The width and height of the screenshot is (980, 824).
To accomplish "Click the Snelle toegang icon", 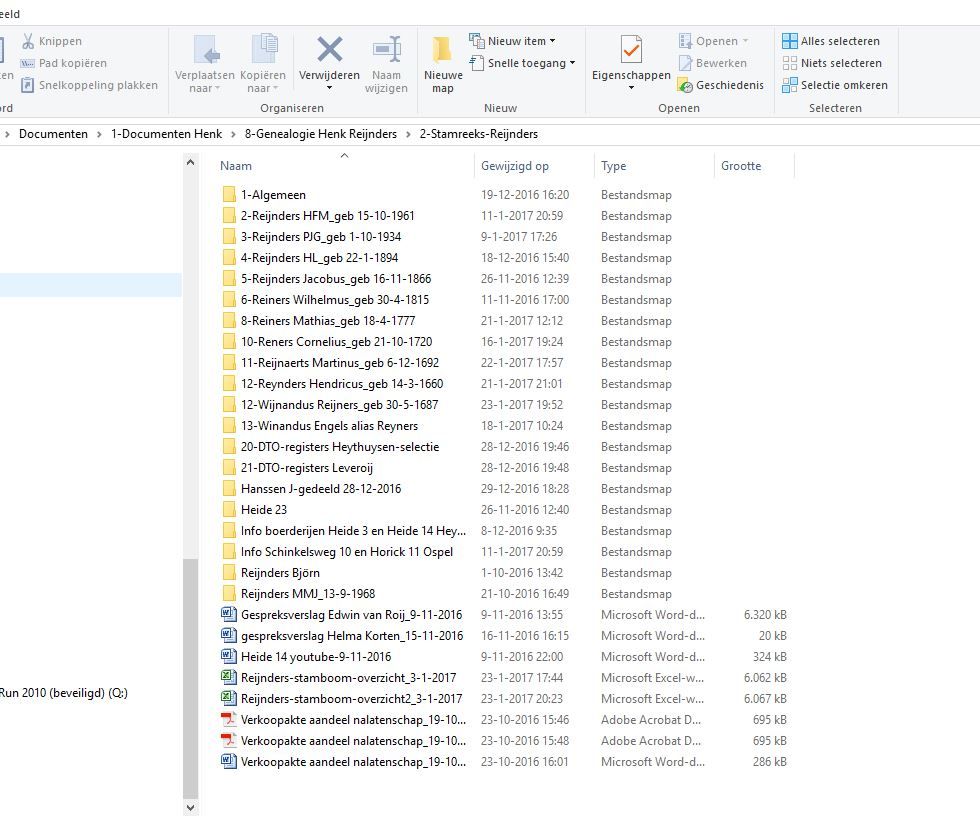I will pyautogui.click(x=477, y=63).
